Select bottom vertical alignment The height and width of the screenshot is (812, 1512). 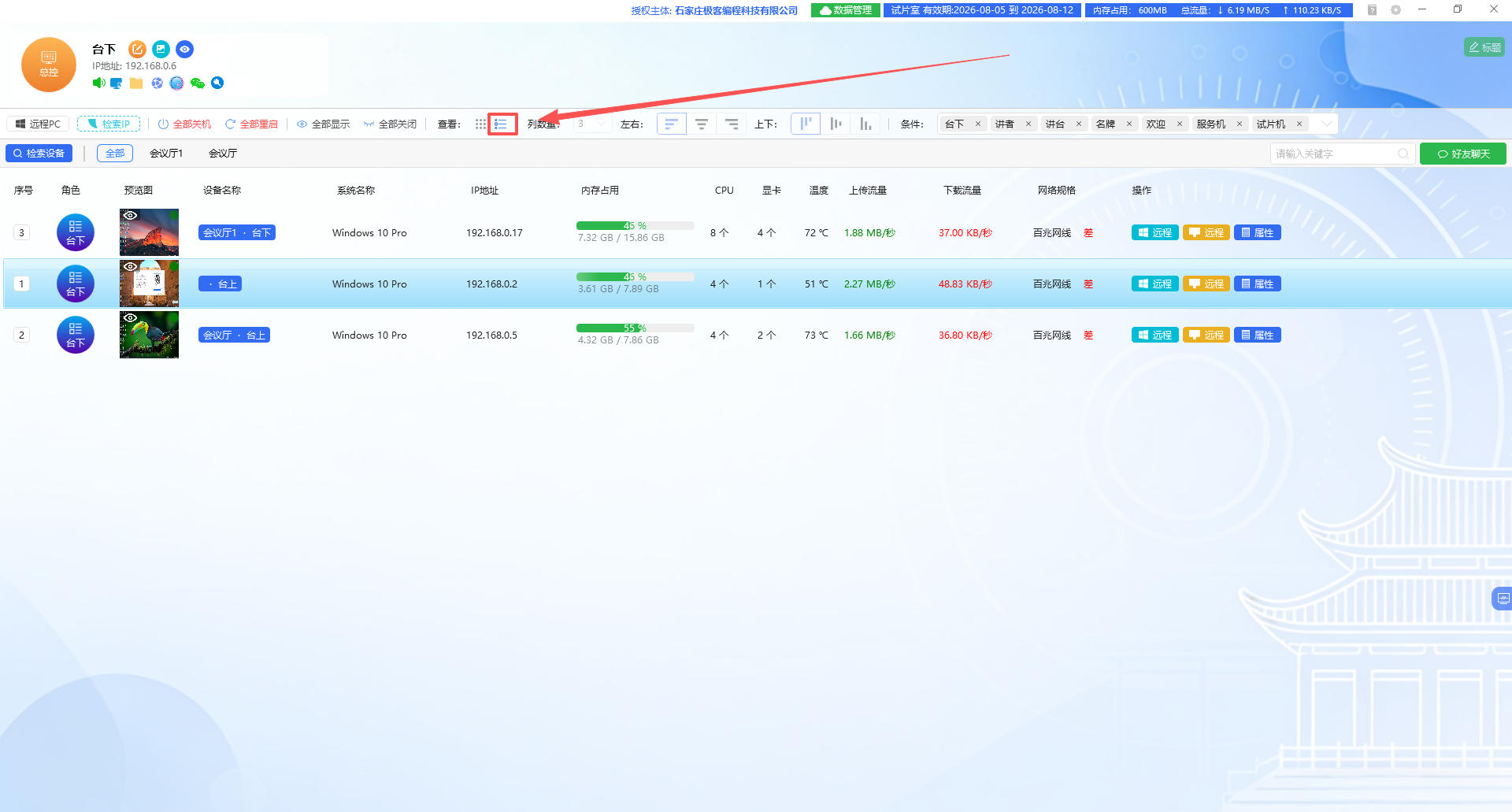click(865, 124)
